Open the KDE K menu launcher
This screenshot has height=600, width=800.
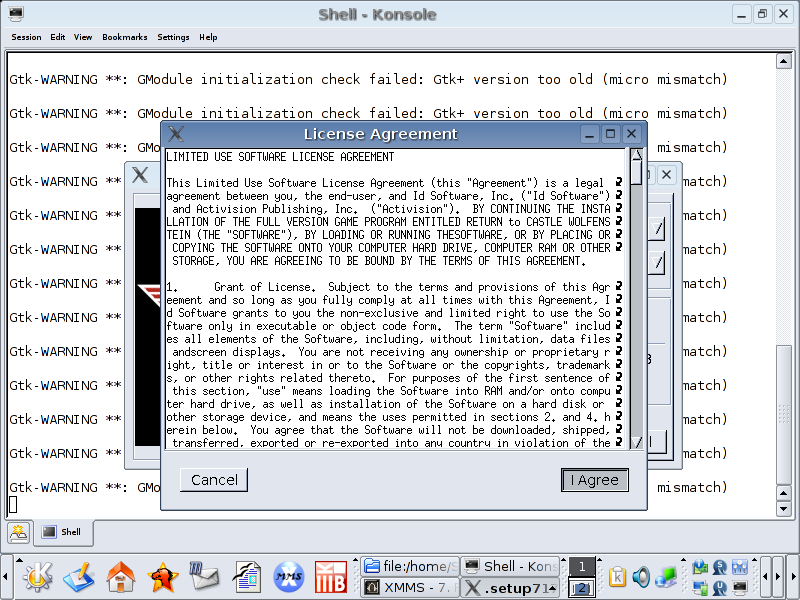pyautogui.click(x=37, y=576)
